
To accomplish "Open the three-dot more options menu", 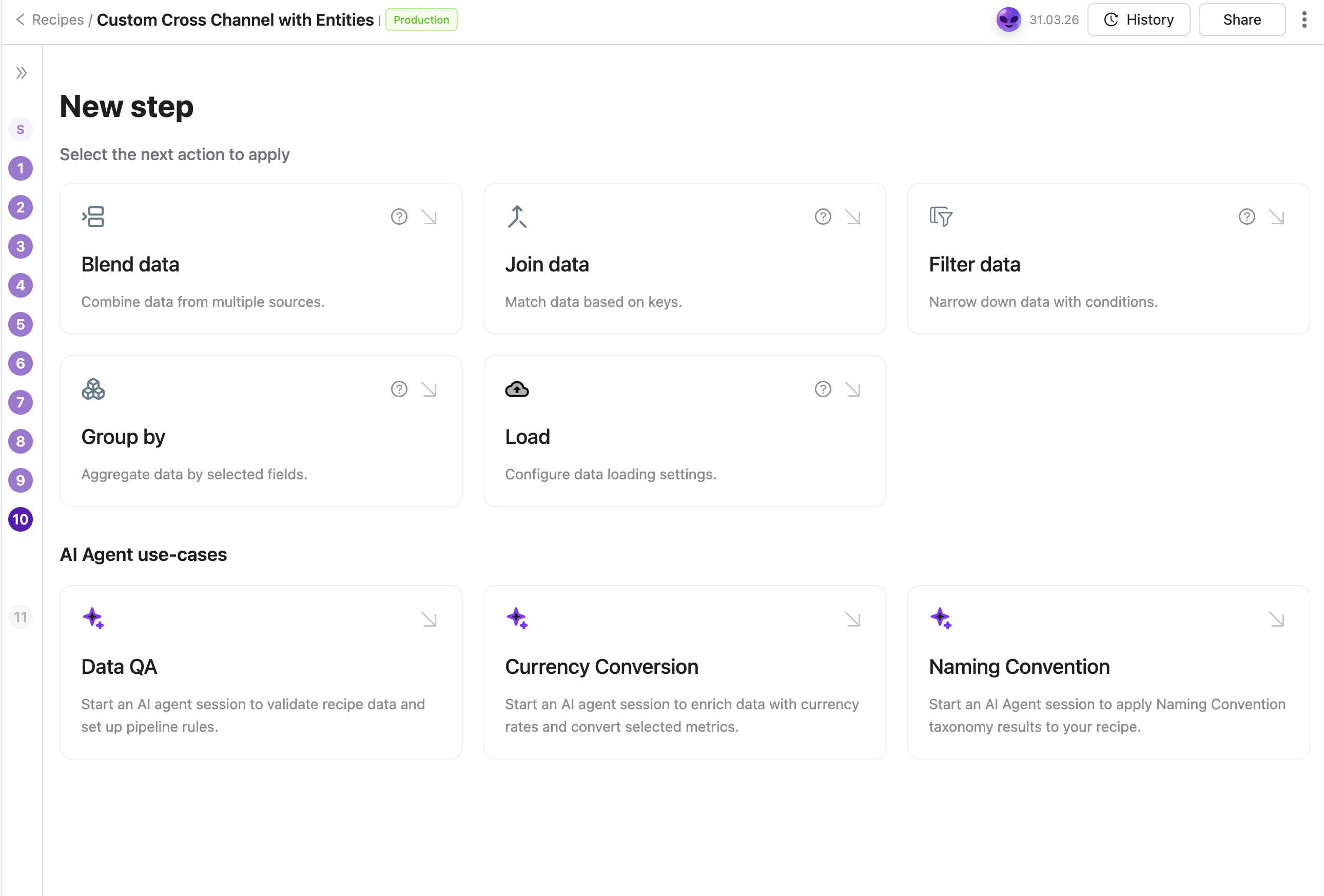I will [x=1303, y=20].
